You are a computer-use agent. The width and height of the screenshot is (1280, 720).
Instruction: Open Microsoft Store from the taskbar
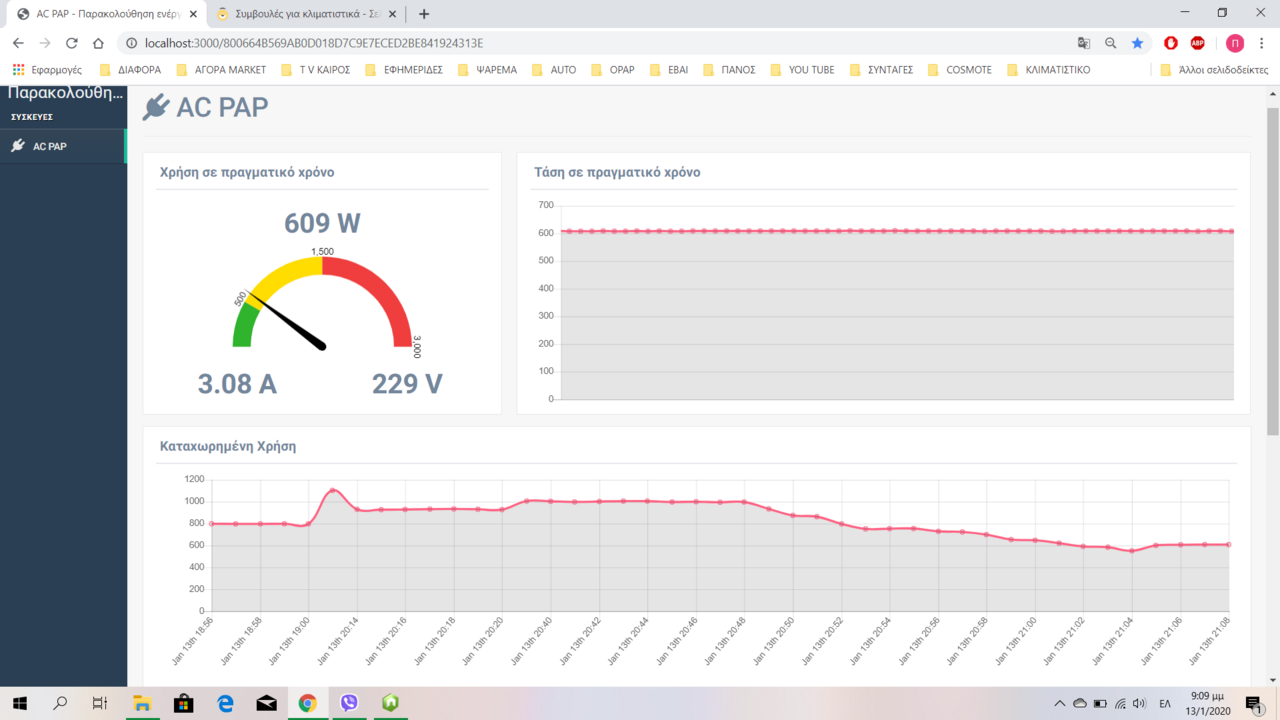pyautogui.click(x=183, y=703)
